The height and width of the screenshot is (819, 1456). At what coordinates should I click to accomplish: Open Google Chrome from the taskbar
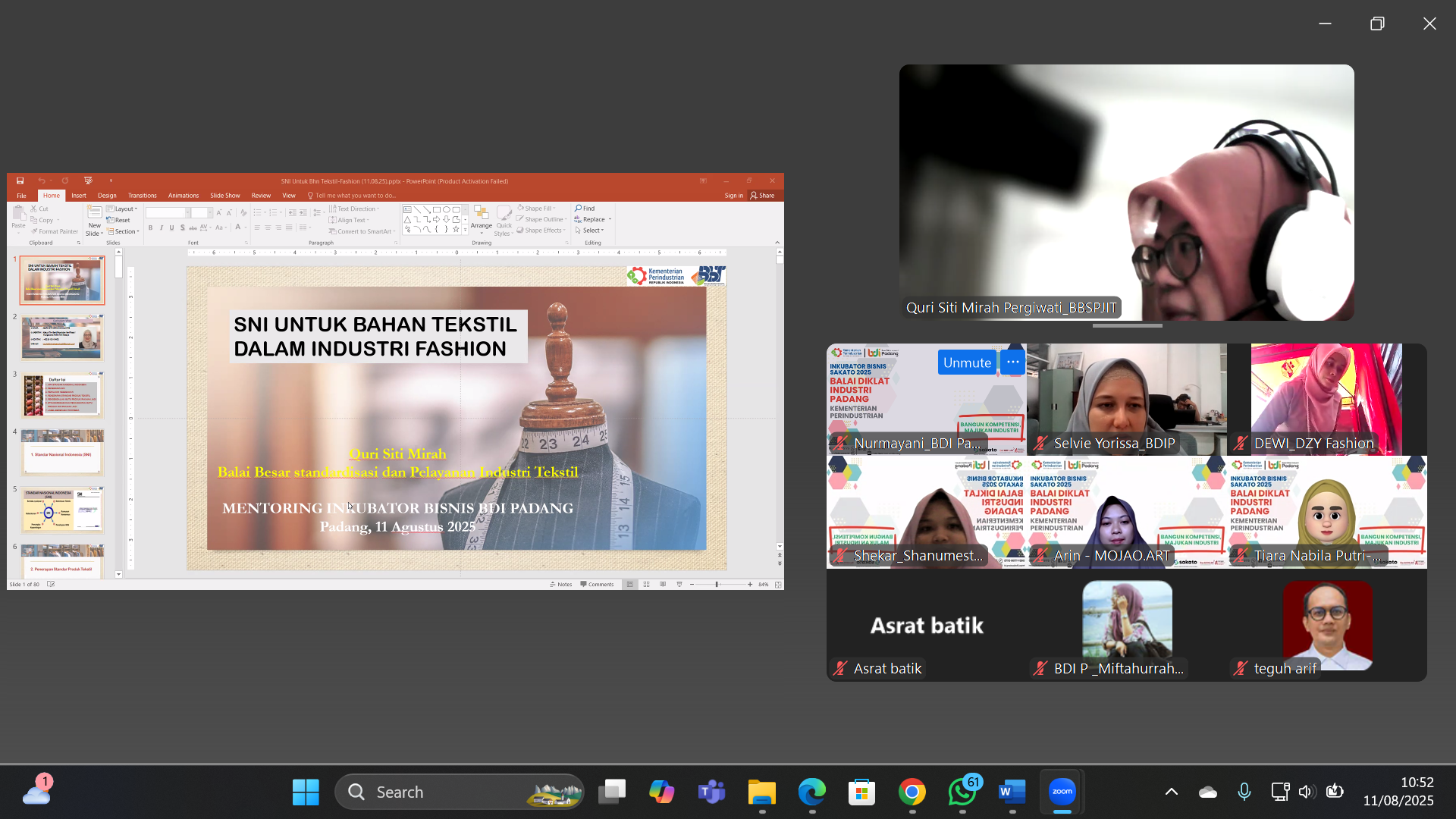pos(912,792)
